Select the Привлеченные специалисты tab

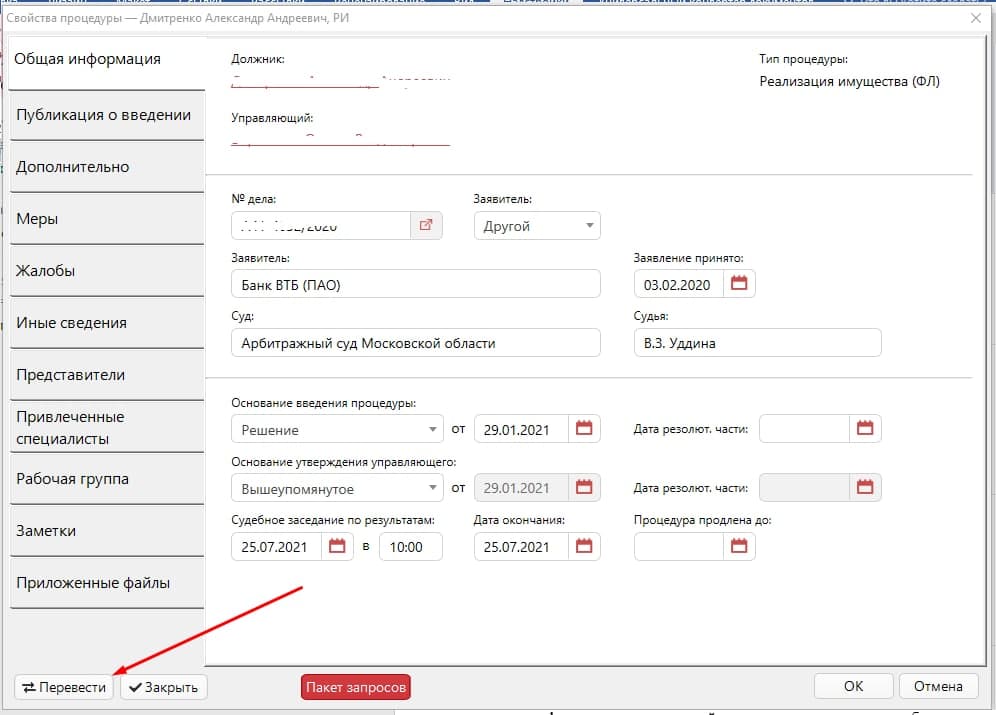tap(104, 427)
